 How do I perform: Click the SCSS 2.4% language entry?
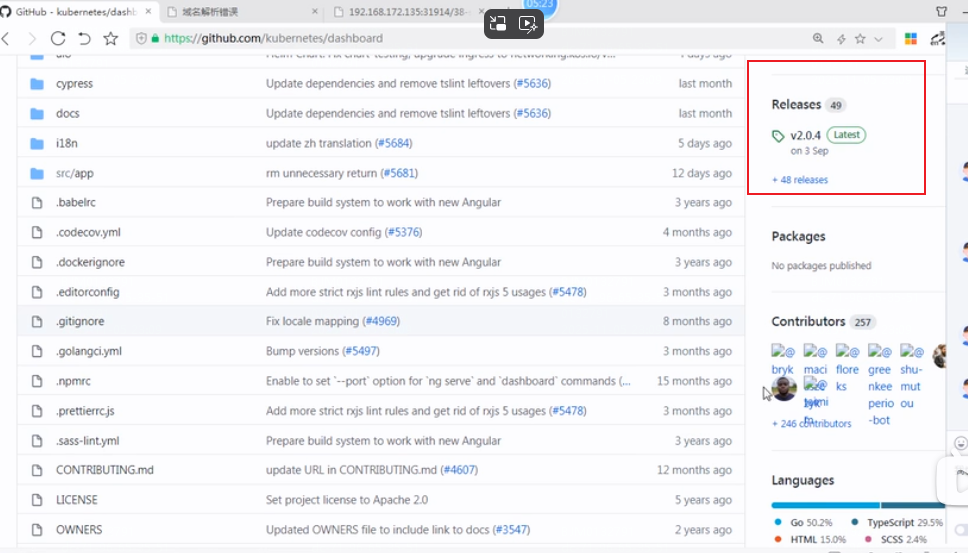coord(896,539)
